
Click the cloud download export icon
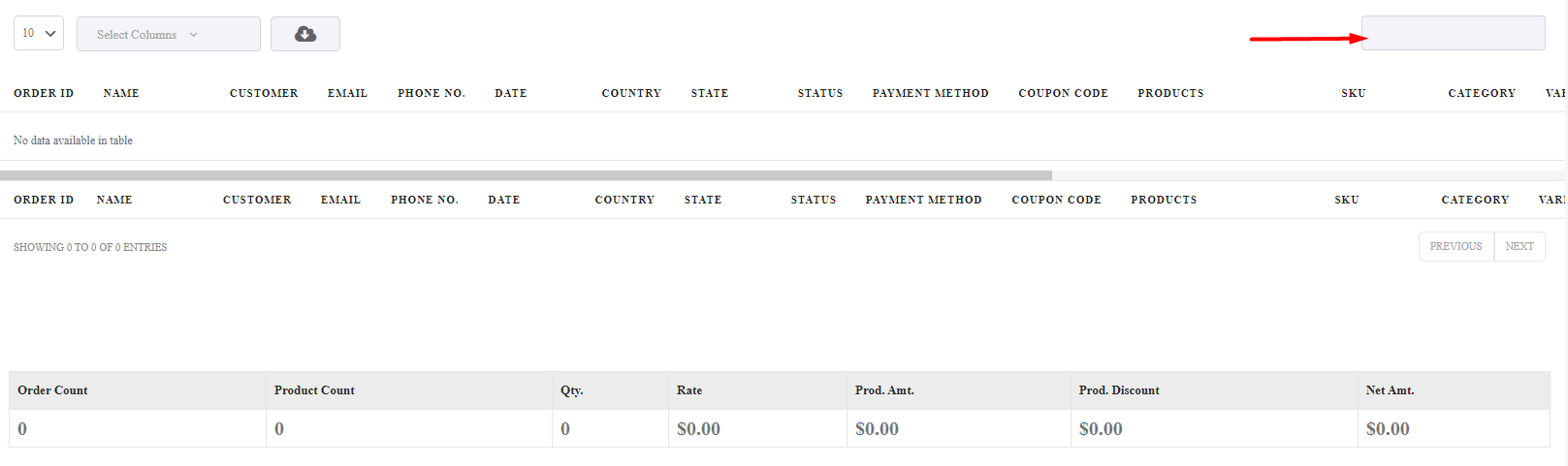click(x=305, y=34)
